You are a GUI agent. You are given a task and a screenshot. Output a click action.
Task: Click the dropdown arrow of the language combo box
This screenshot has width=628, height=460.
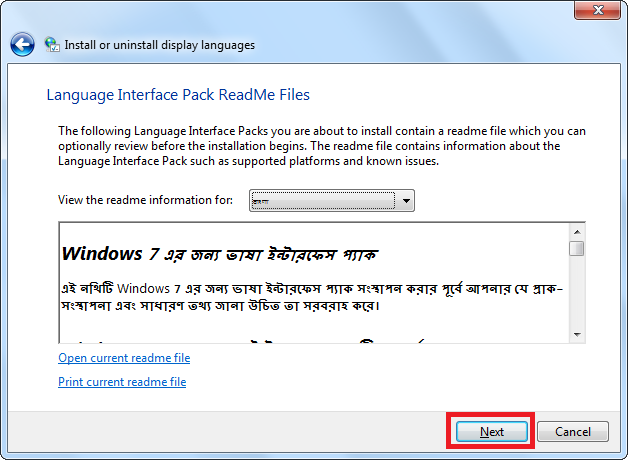tap(406, 201)
